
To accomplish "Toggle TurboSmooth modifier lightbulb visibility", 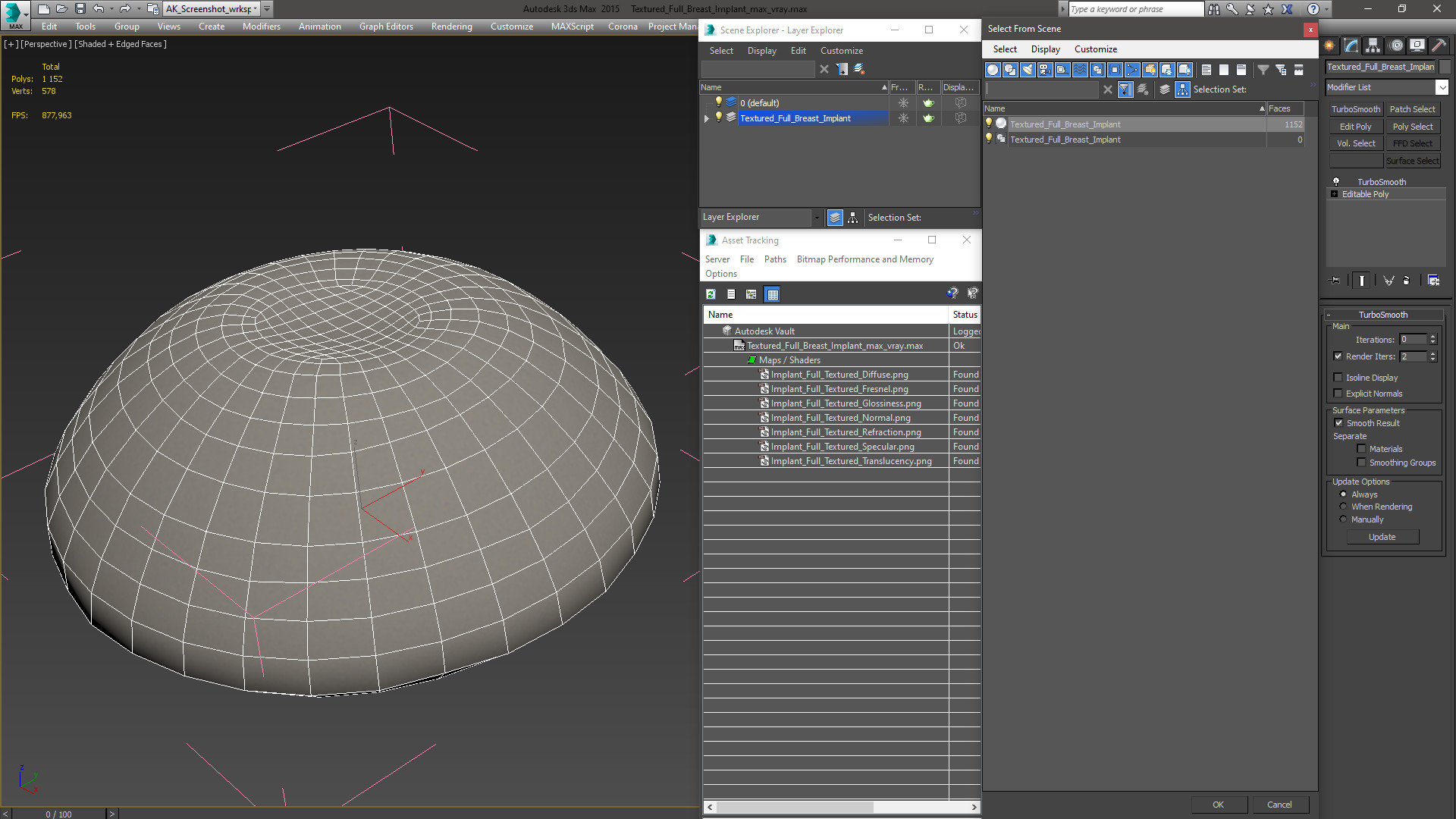I will coord(1336,182).
